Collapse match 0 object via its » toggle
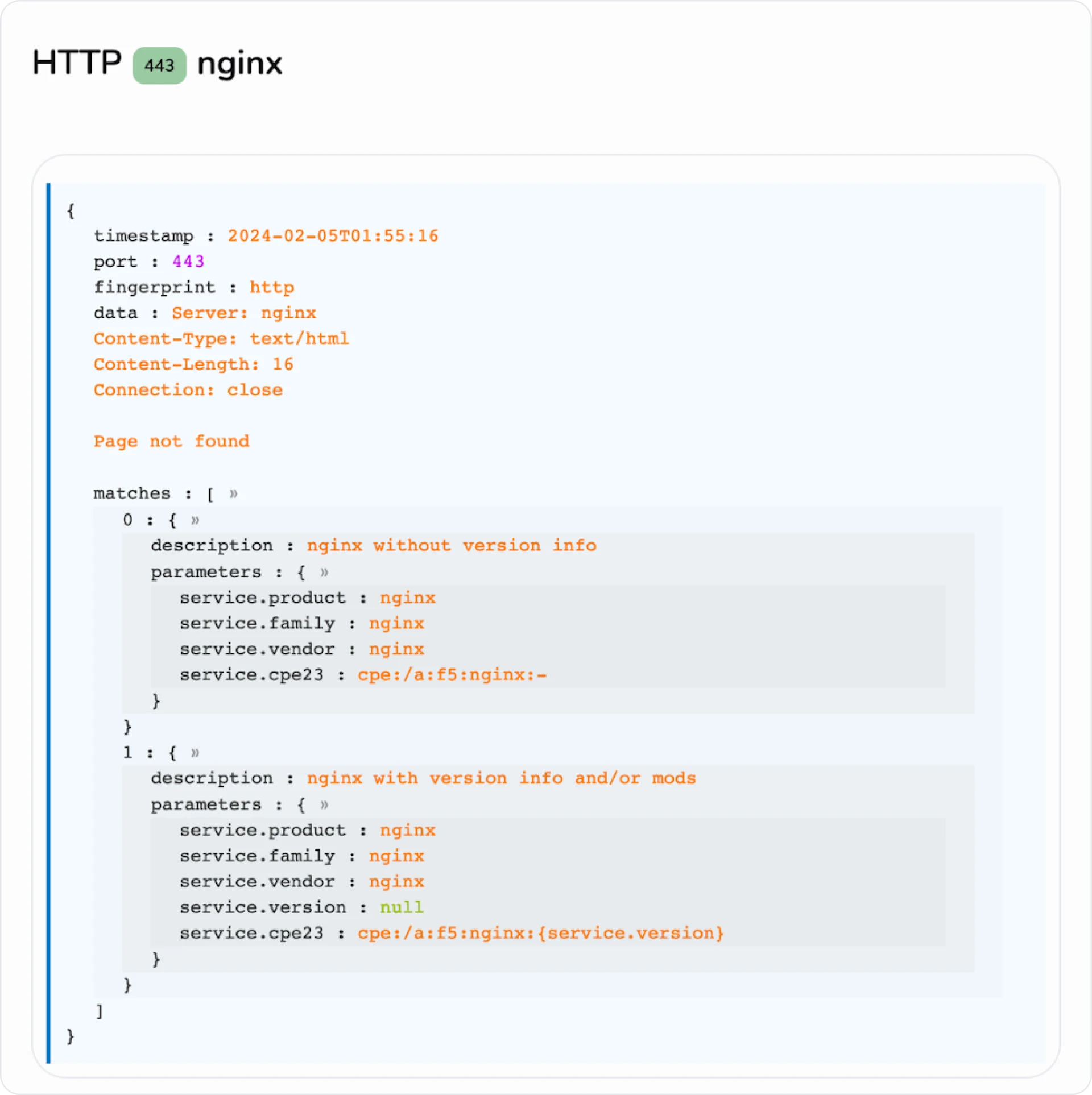 point(196,520)
